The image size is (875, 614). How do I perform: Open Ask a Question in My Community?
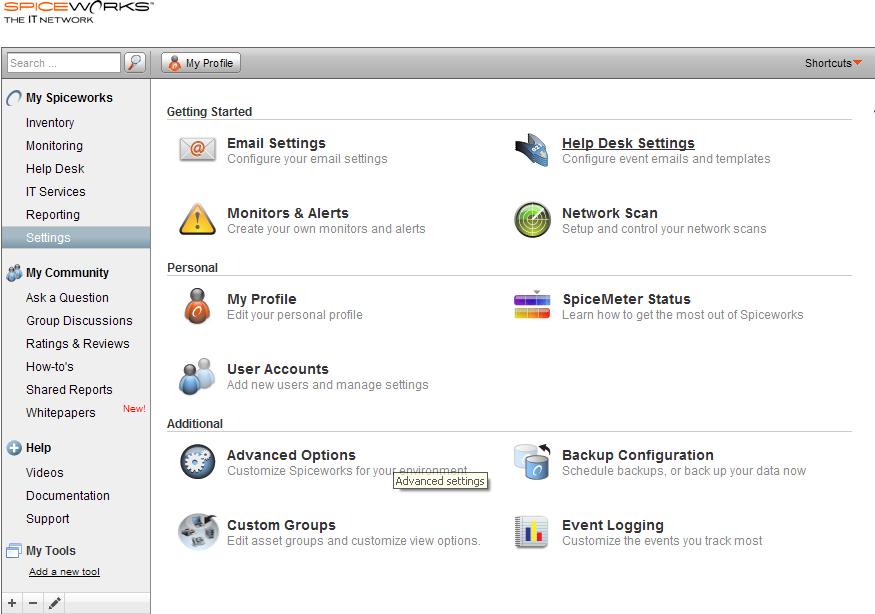point(67,298)
